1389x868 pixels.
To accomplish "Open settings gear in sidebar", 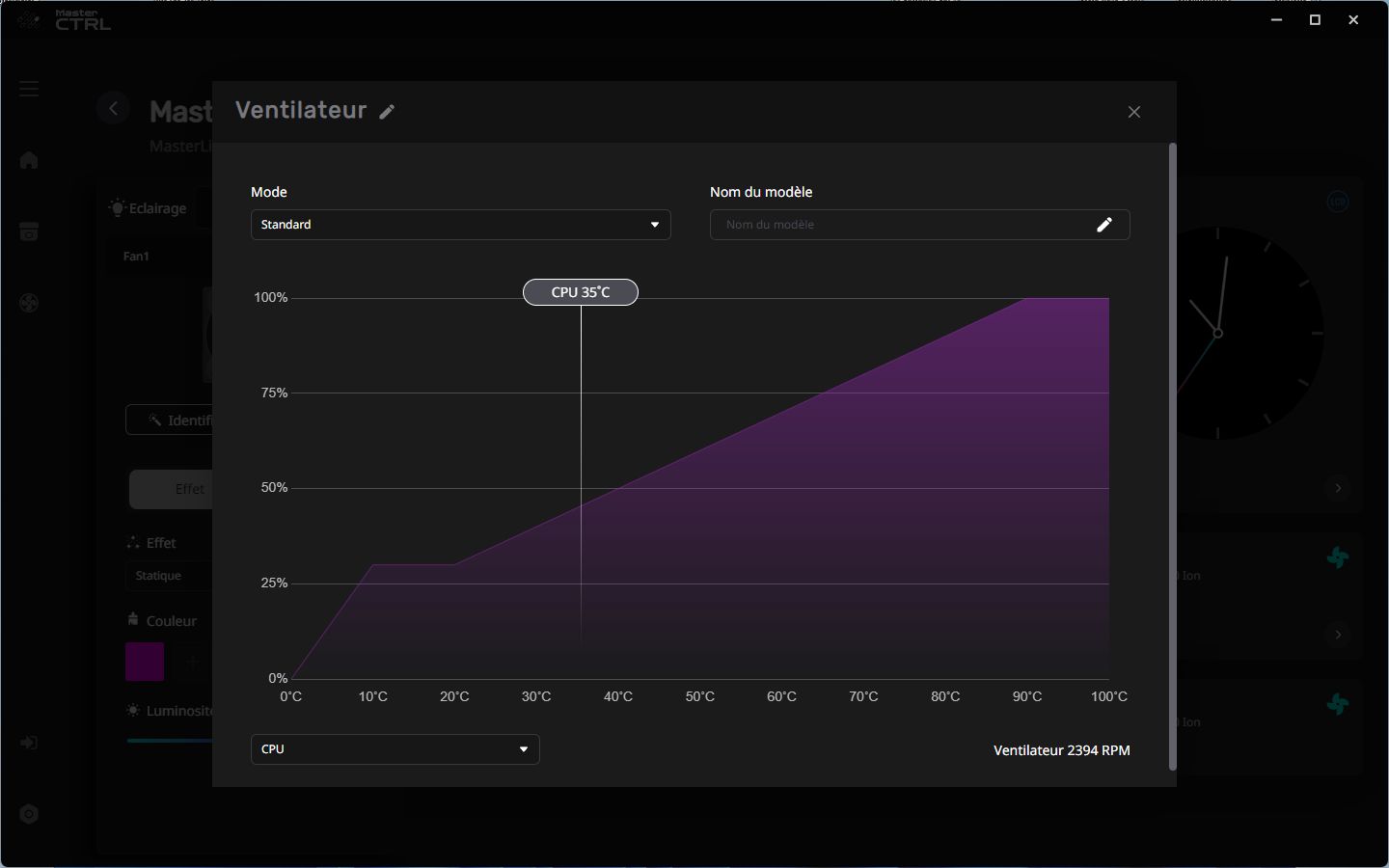I will pyautogui.click(x=29, y=814).
